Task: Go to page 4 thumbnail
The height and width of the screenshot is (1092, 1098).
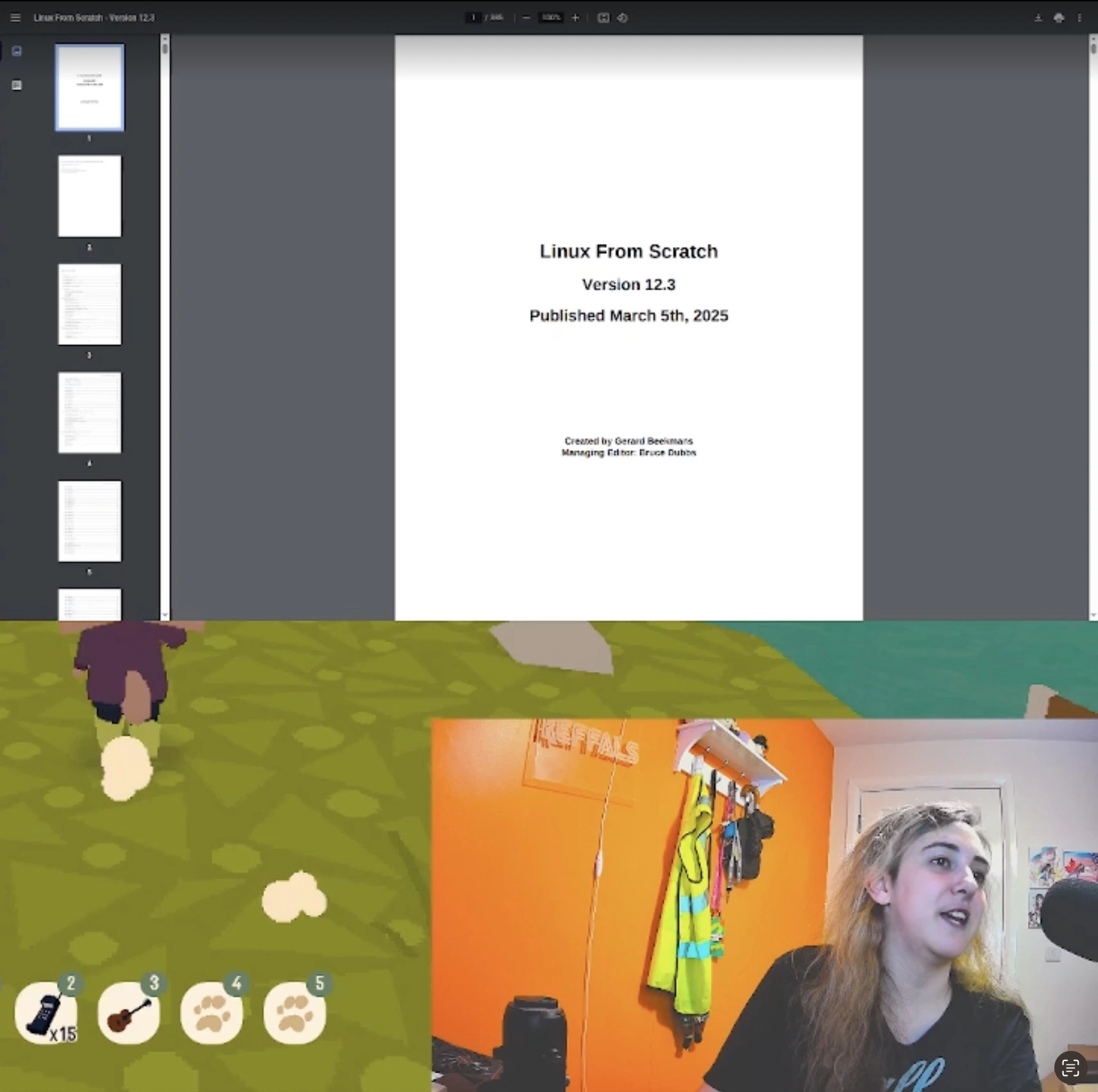Action: click(x=89, y=412)
